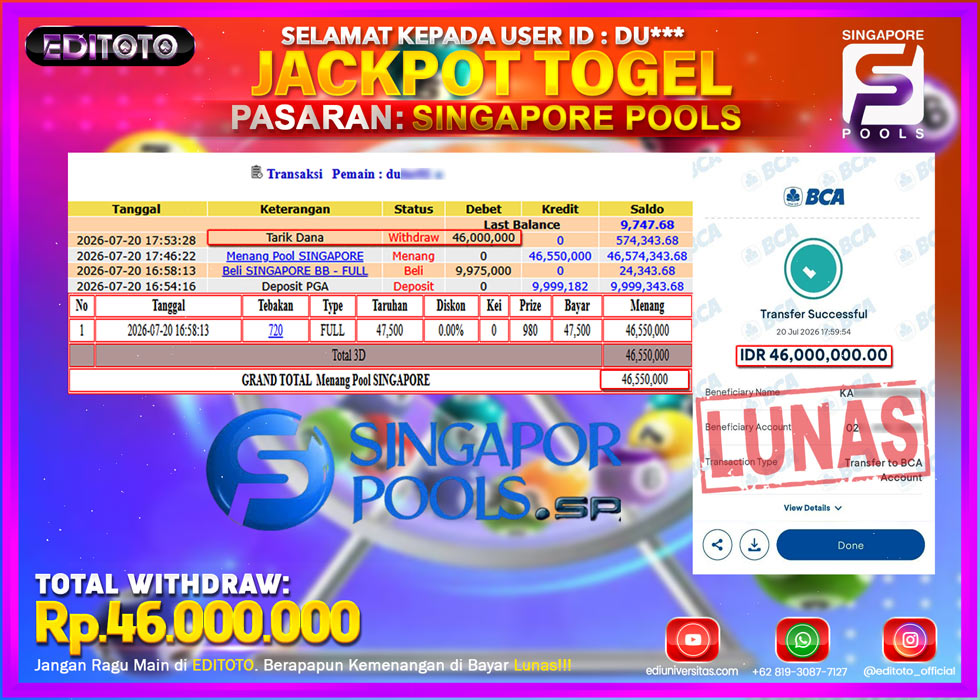Click the Menang status cell
980x700 pixels.
coord(413,256)
